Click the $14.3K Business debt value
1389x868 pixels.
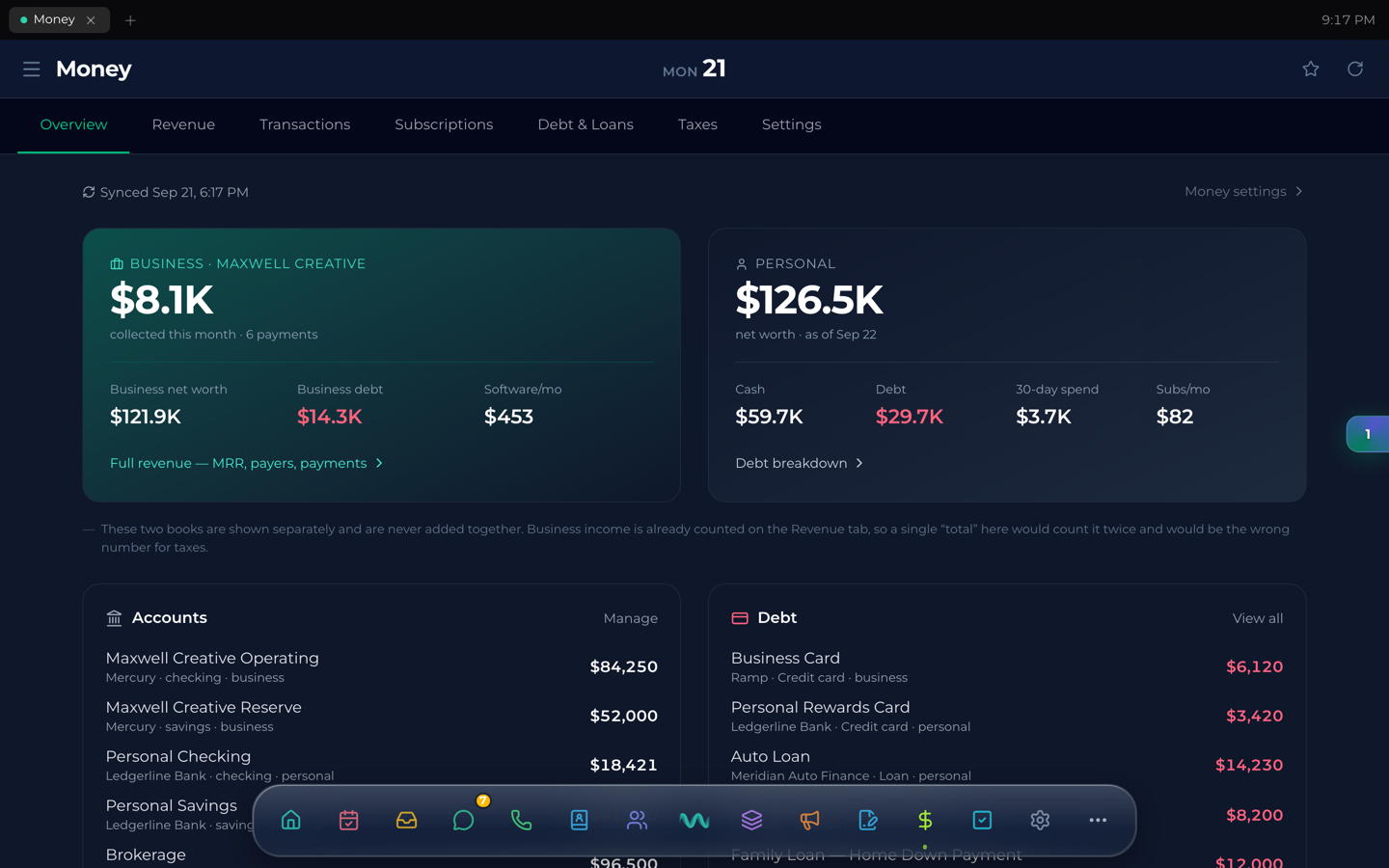pyautogui.click(x=330, y=417)
